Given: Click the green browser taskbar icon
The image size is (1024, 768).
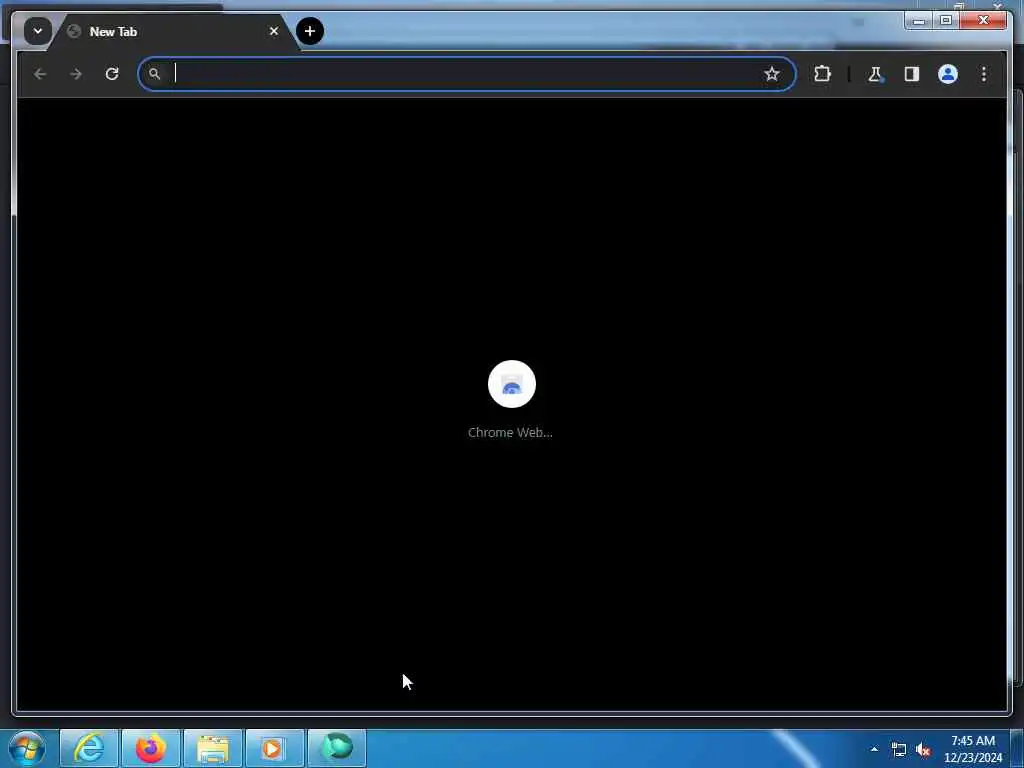Looking at the screenshot, I should click(x=337, y=748).
